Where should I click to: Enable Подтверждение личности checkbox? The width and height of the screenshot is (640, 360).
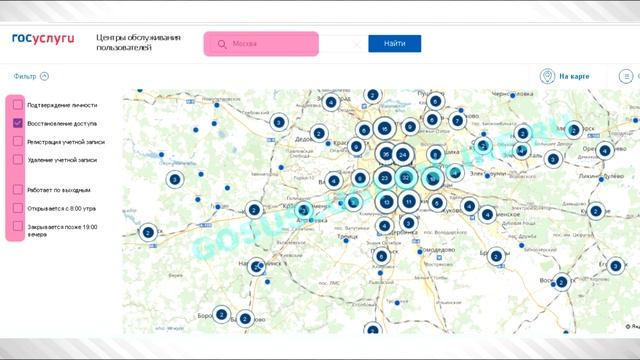click(x=18, y=104)
